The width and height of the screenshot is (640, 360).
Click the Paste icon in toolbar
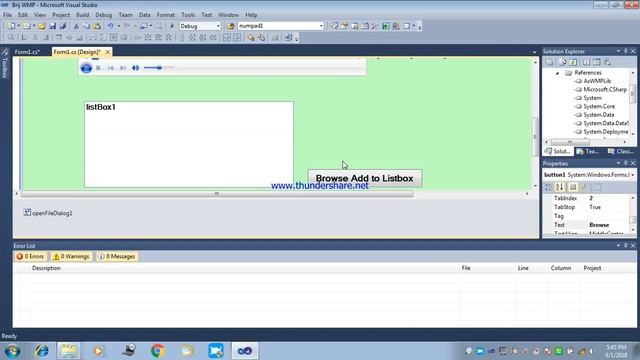pos(97,26)
